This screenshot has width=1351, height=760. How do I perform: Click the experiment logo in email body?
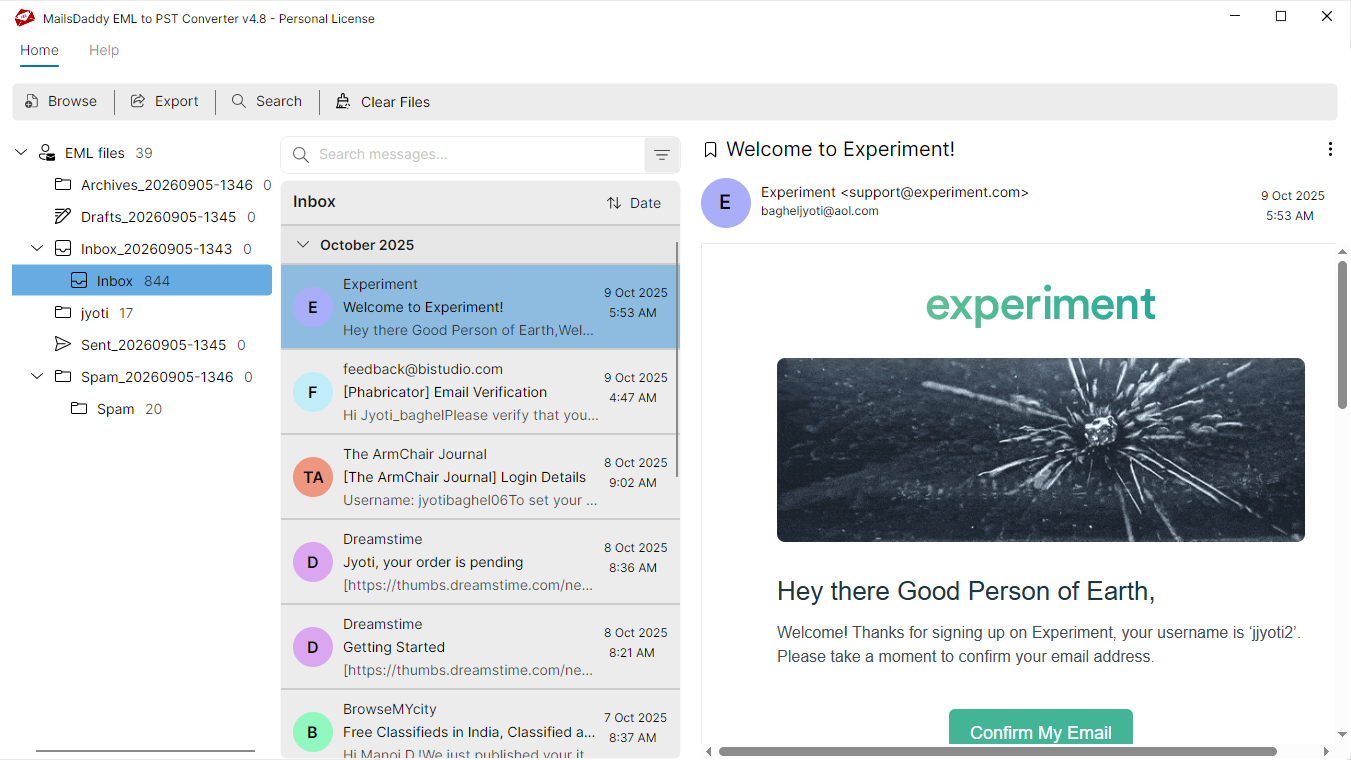[1041, 304]
